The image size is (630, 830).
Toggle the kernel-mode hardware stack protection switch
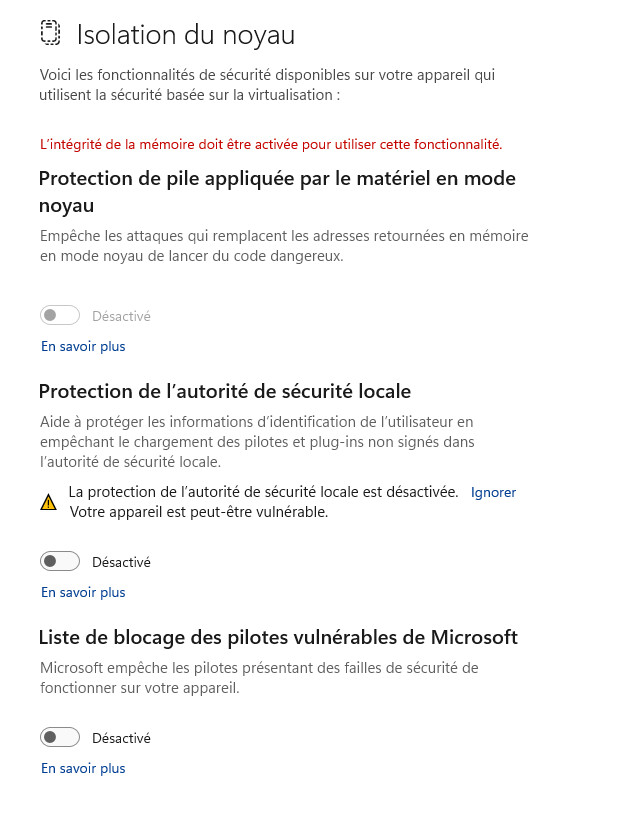[60, 315]
